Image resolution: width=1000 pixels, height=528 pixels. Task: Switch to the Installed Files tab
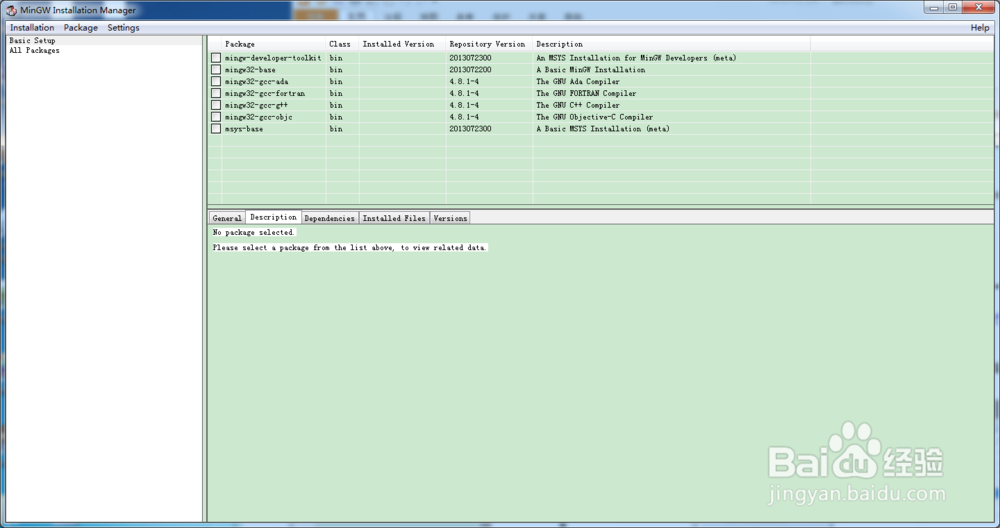(x=394, y=218)
